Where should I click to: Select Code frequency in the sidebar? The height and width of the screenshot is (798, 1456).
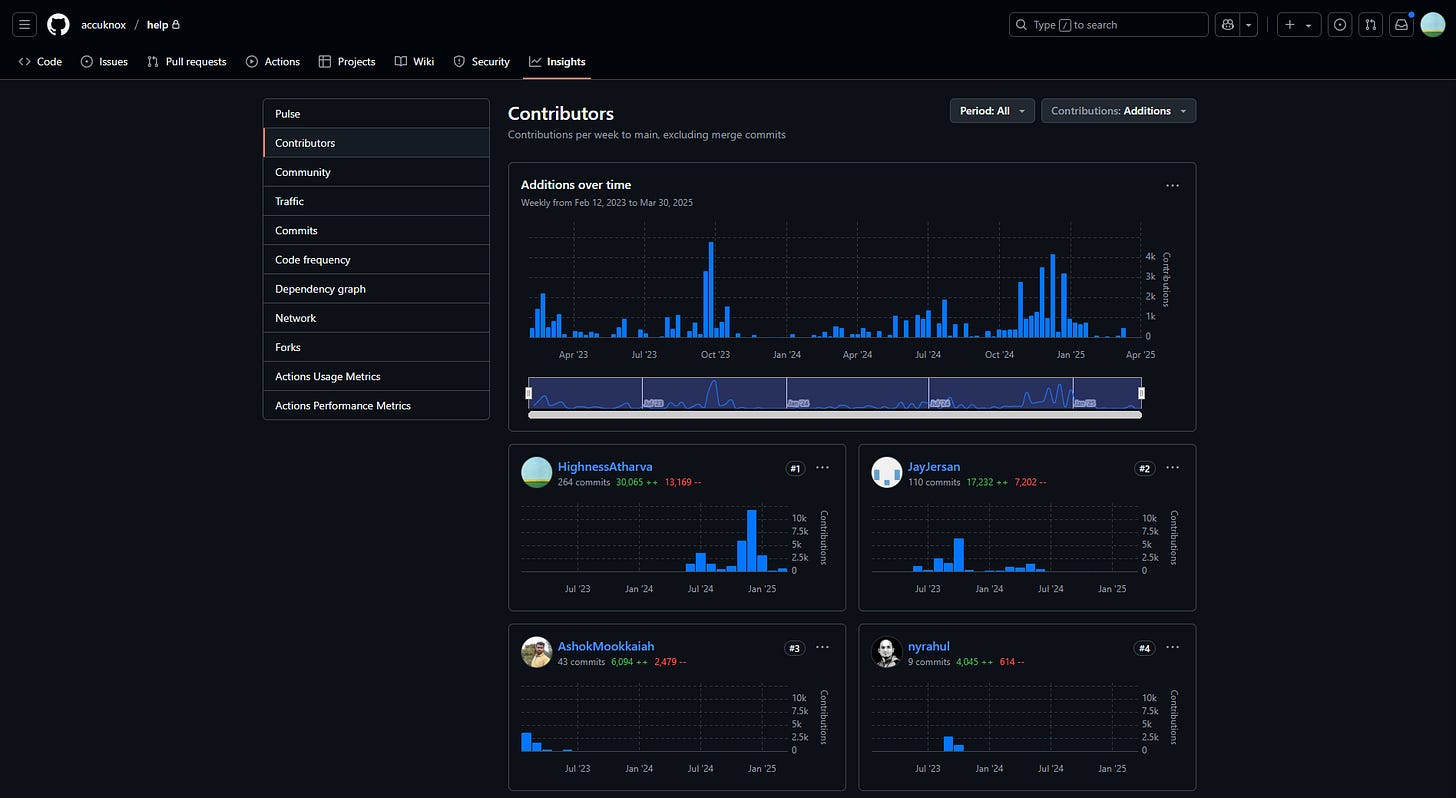coord(376,259)
